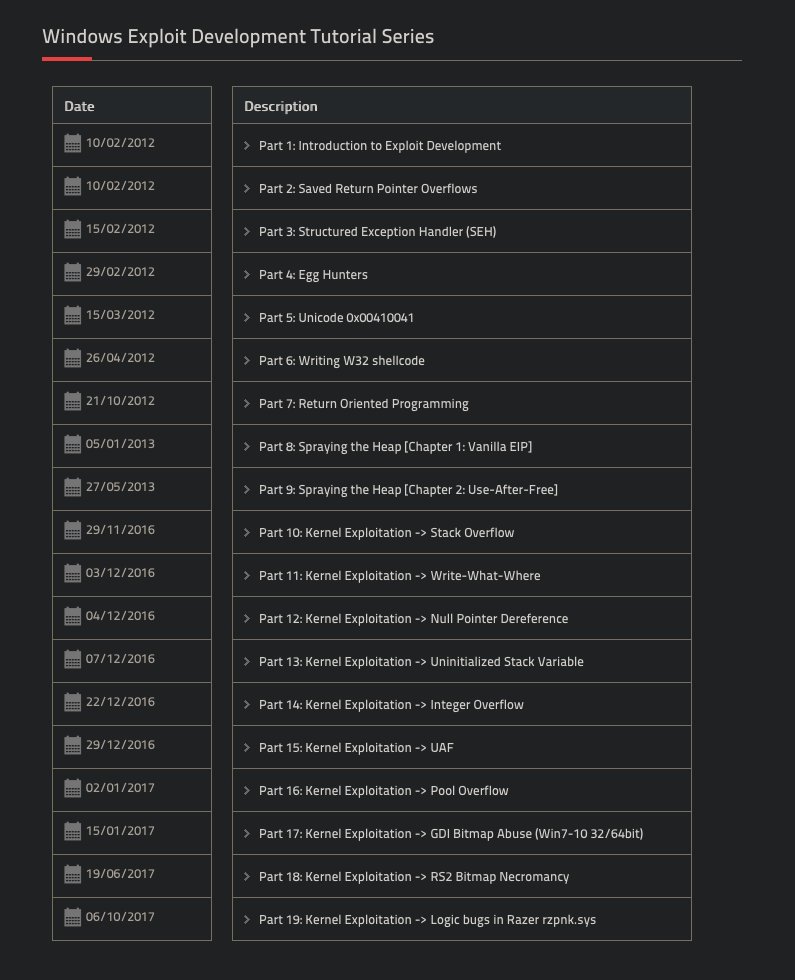Expand chevron beside Part 15 Kernel UAF

click(247, 748)
